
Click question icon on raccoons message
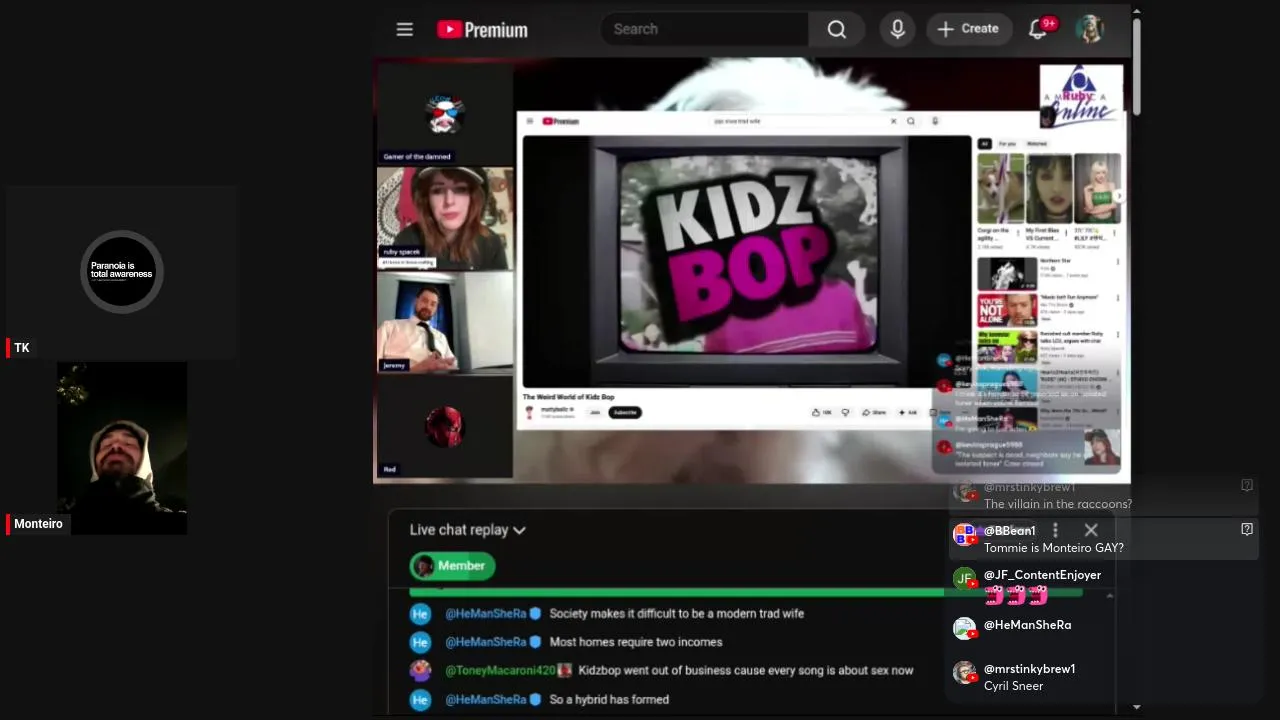pyautogui.click(x=1247, y=485)
